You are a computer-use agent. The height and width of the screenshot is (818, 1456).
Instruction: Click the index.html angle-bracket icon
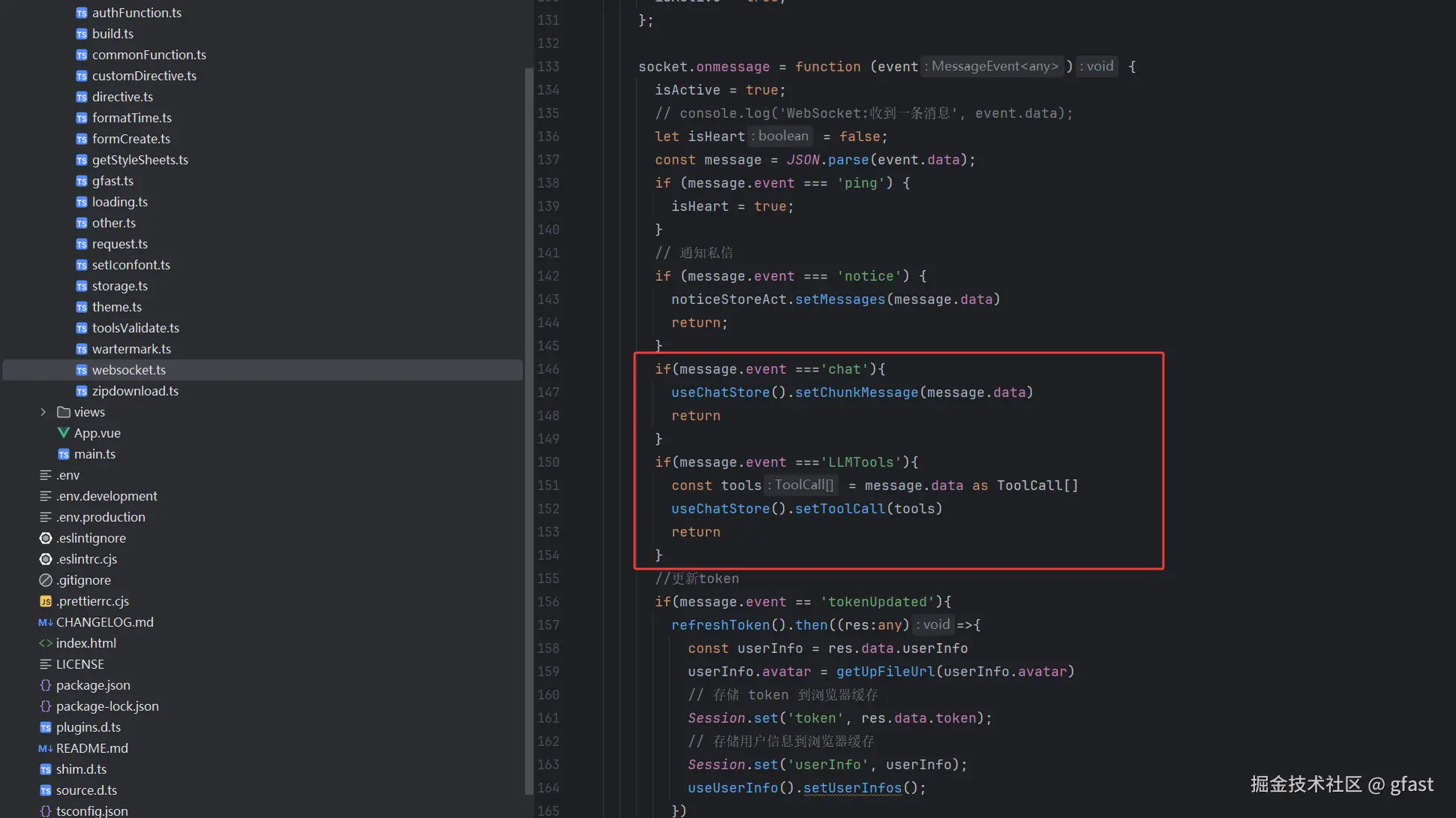[x=46, y=643]
